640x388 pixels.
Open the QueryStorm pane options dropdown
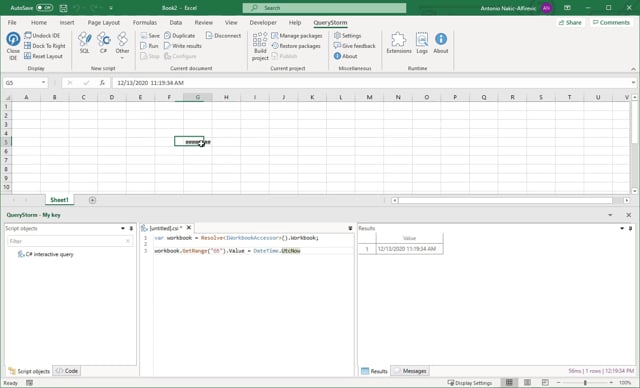click(610, 215)
